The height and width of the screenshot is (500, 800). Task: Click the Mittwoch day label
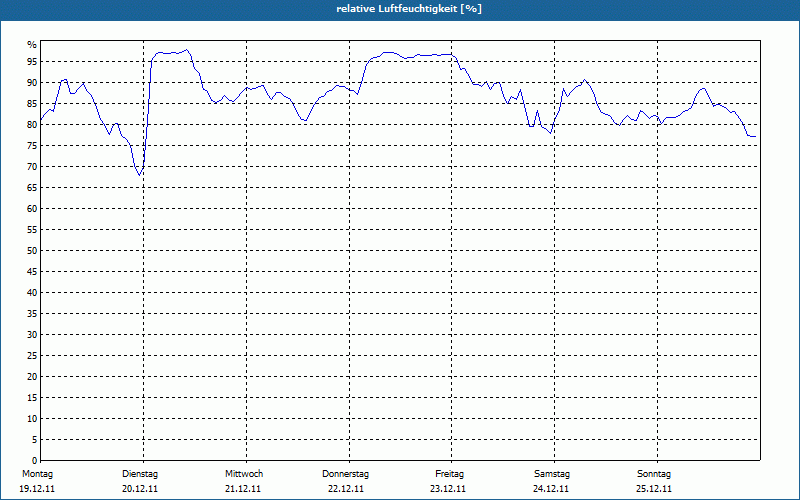[244, 474]
